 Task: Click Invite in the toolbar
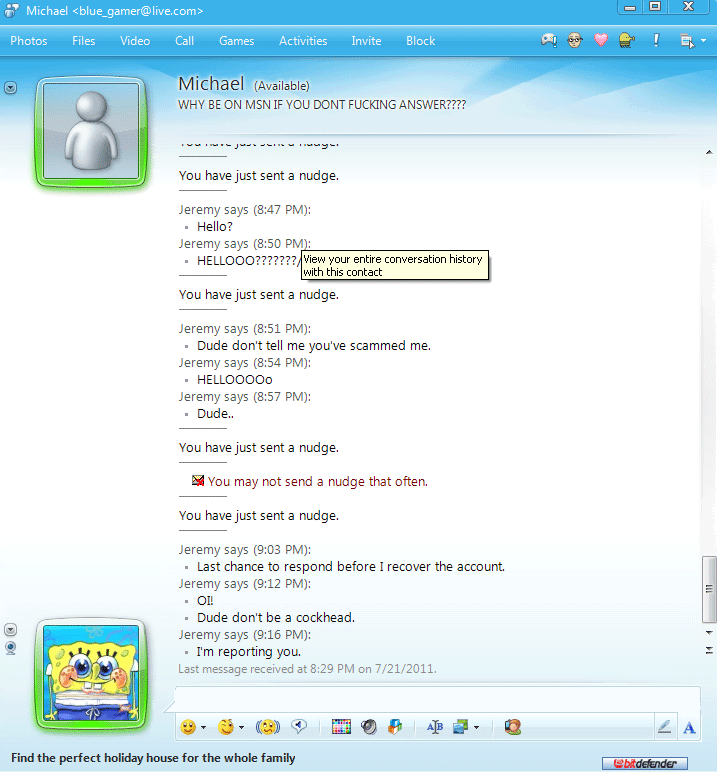(x=366, y=41)
